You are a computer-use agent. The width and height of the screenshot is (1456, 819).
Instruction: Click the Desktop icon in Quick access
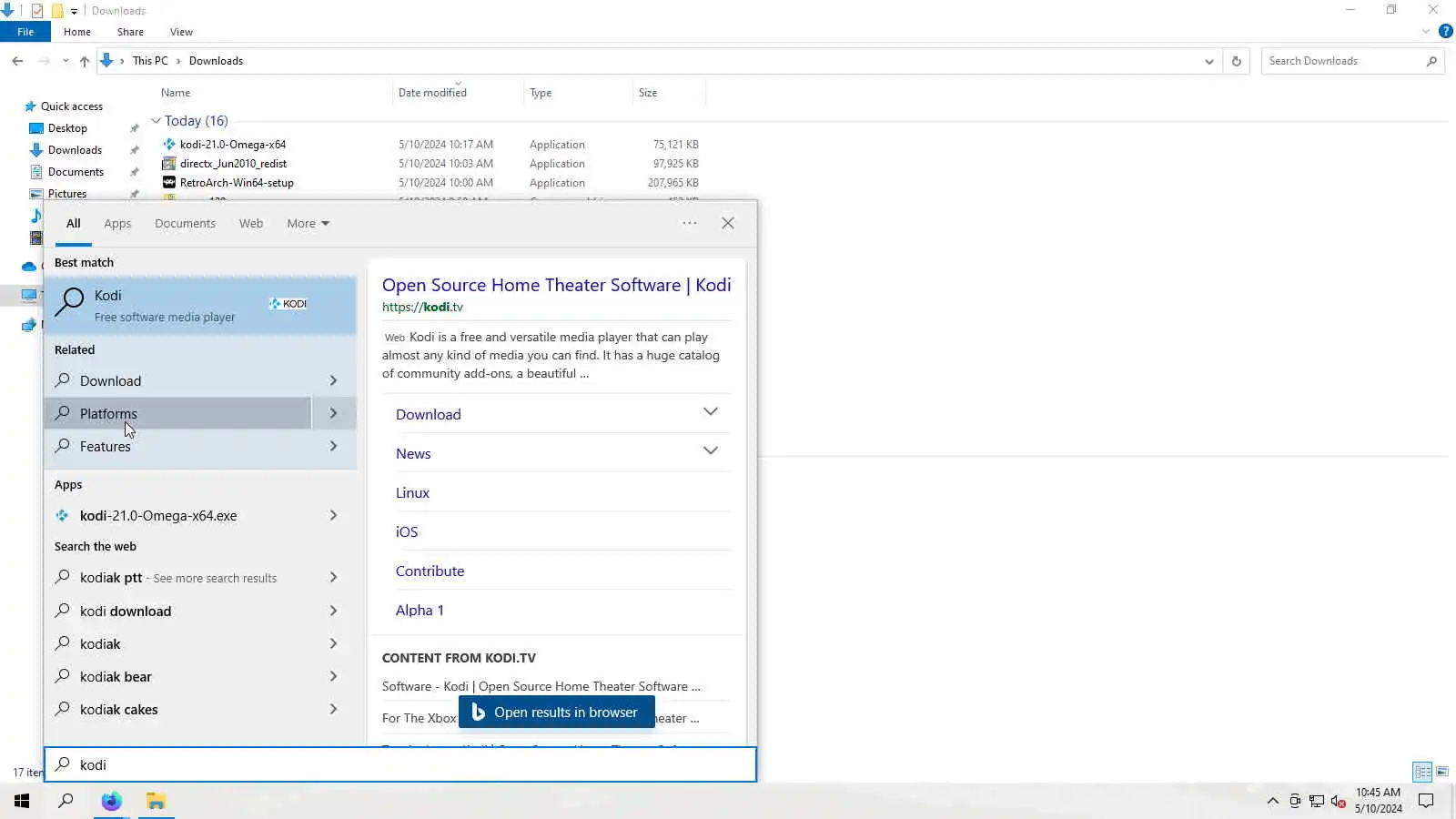tap(36, 128)
